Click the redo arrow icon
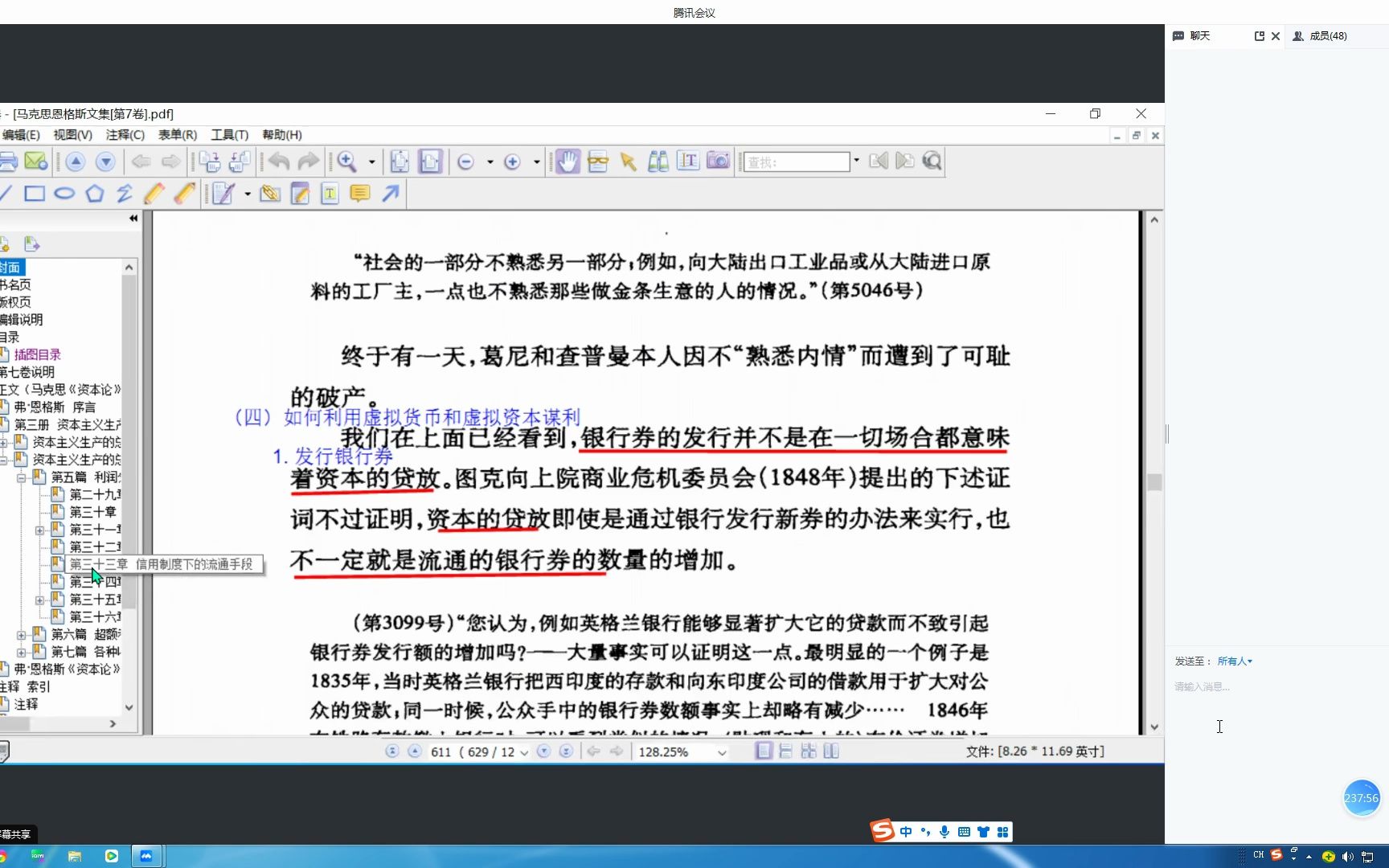1389x868 pixels. pyautogui.click(x=309, y=162)
